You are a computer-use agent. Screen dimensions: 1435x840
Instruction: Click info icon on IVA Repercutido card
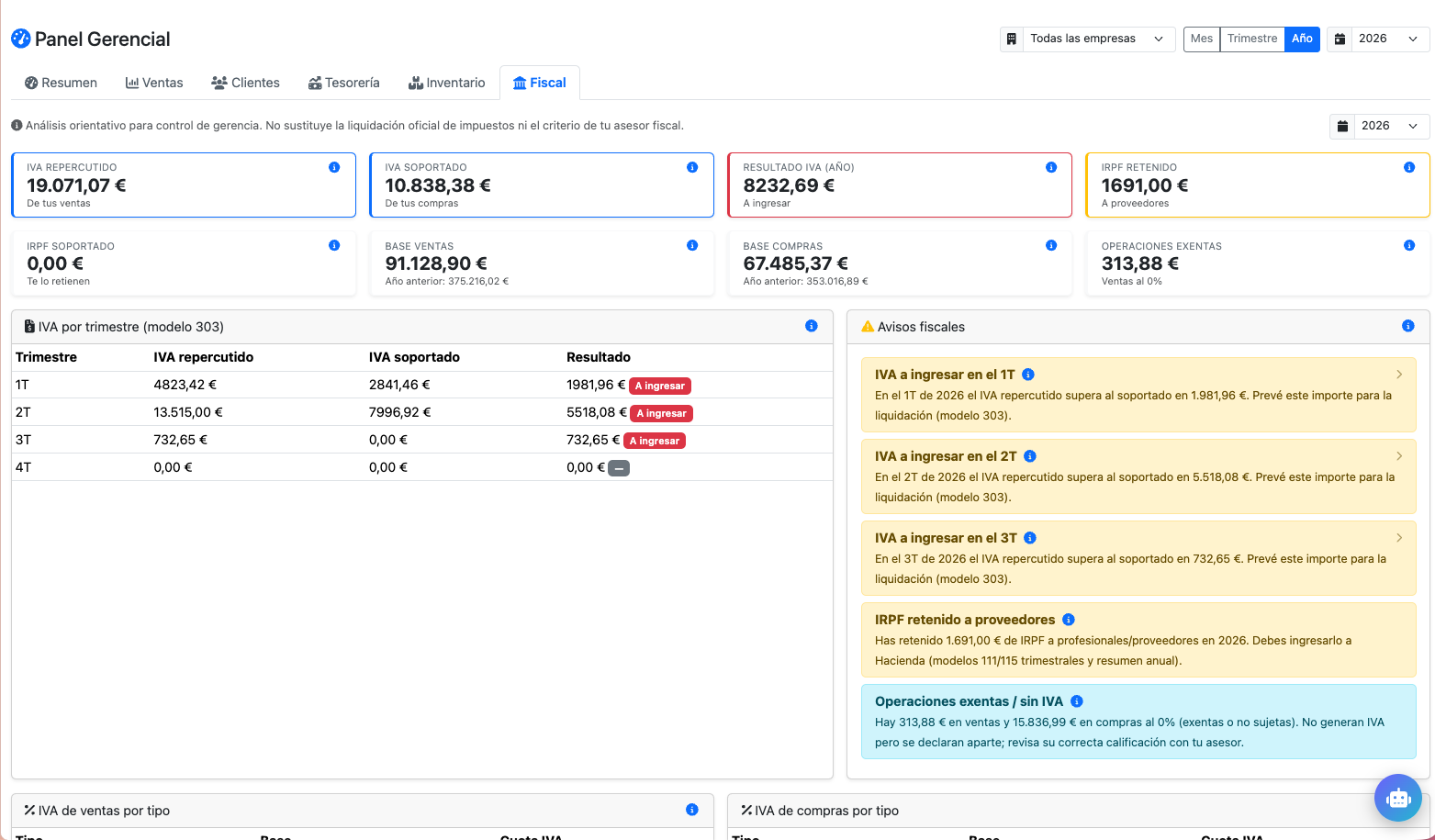click(x=334, y=167)
